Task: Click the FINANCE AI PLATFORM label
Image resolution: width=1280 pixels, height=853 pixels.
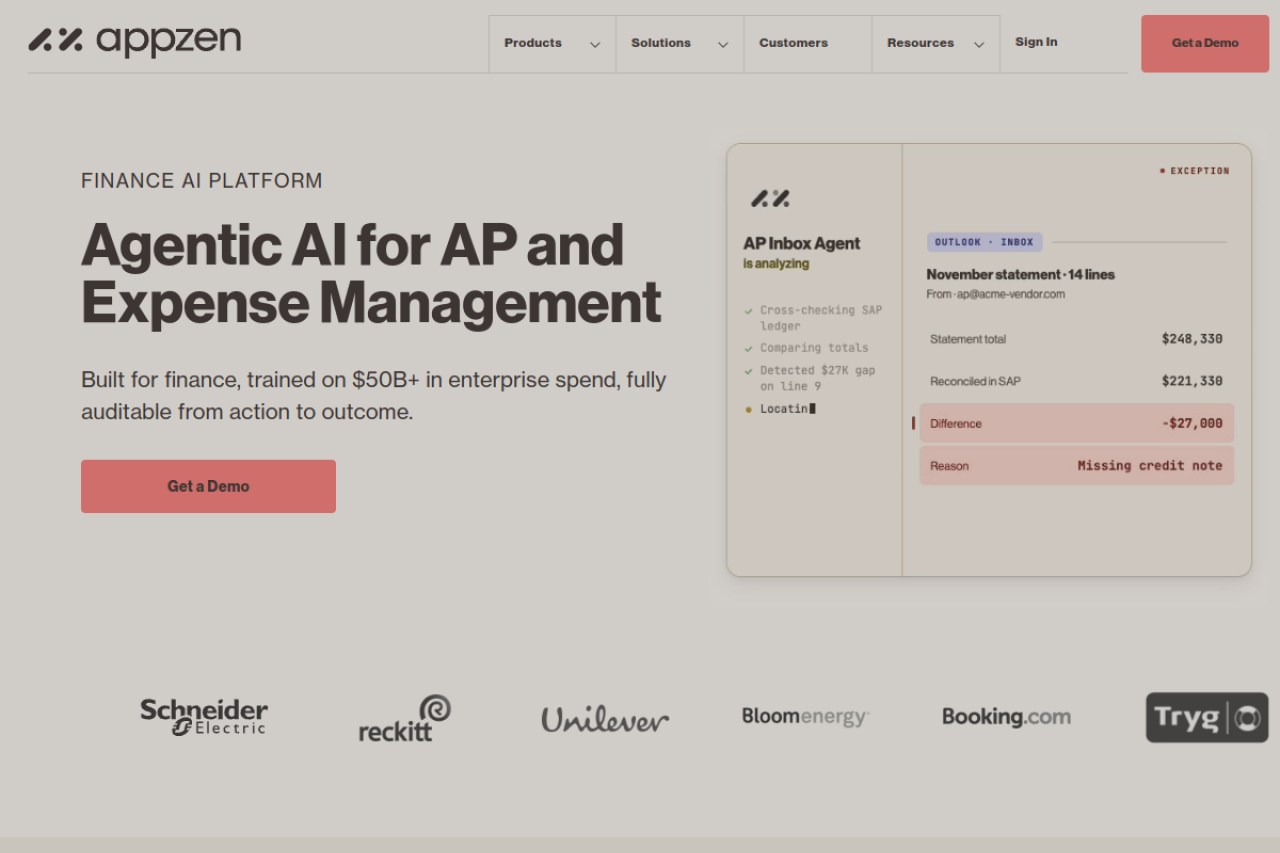Action: point(202,181)
